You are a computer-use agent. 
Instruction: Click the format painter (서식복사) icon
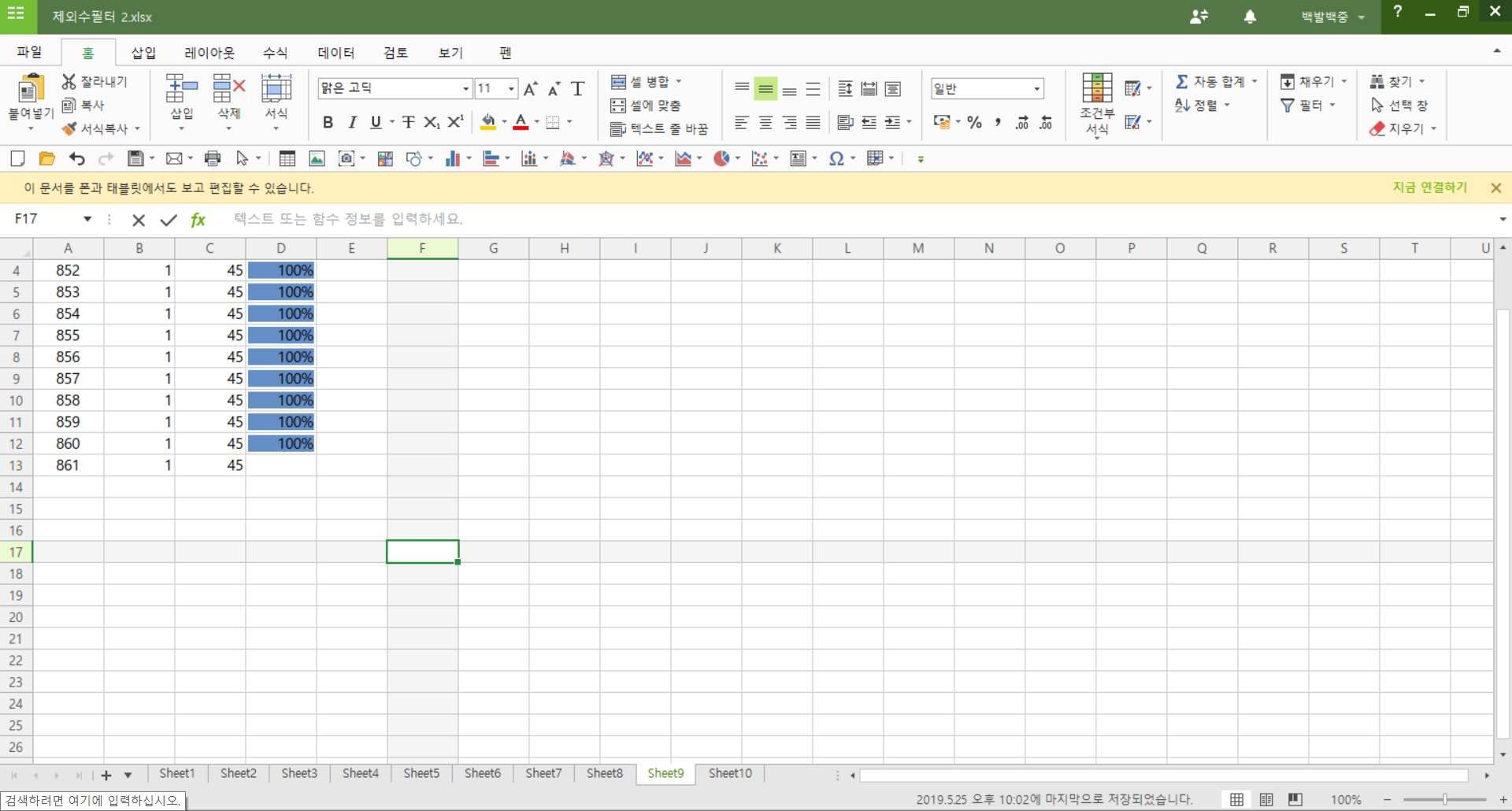(x=70, y=128)
